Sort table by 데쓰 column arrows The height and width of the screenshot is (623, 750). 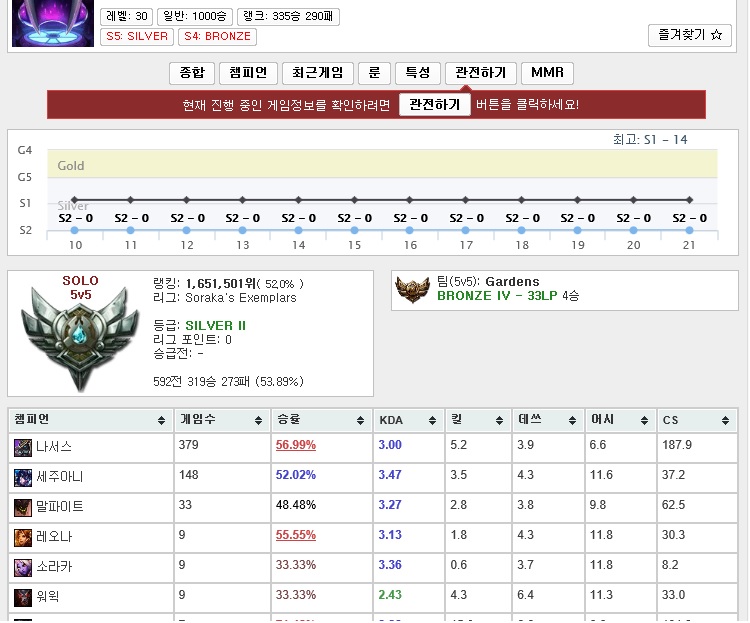point(572,421)
